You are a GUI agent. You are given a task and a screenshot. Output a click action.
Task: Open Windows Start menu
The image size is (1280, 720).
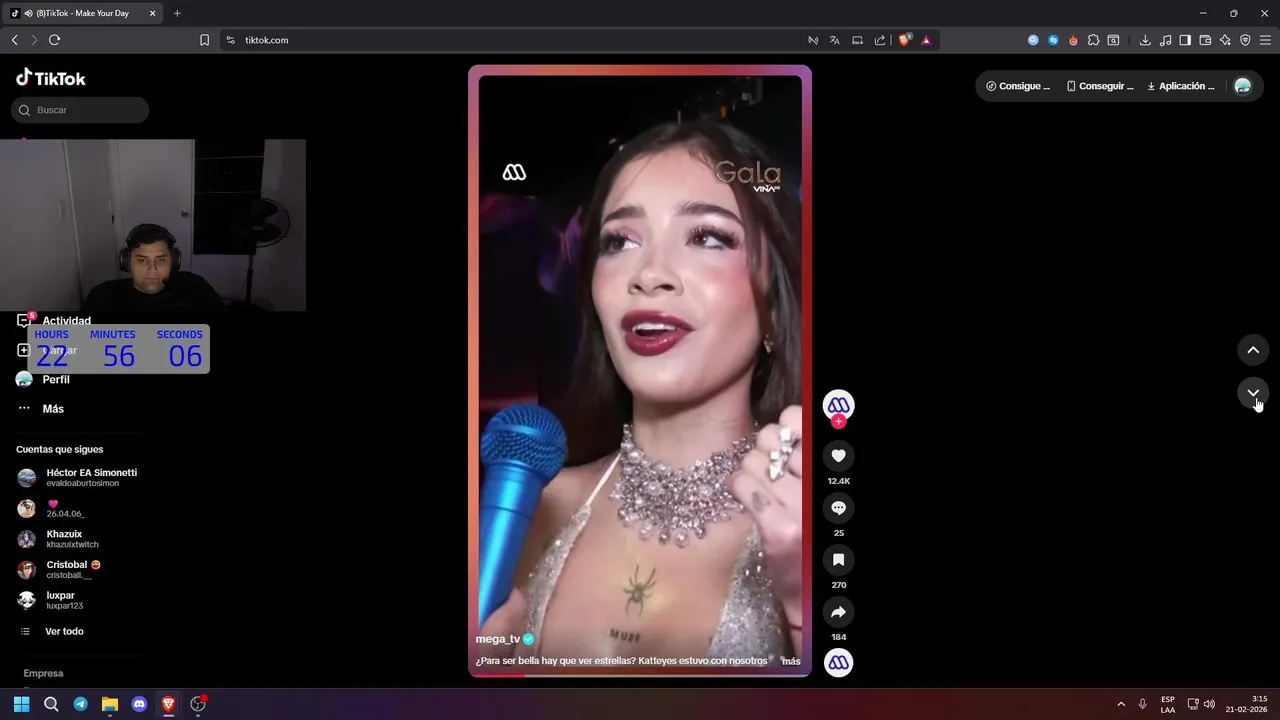(21, 704)
